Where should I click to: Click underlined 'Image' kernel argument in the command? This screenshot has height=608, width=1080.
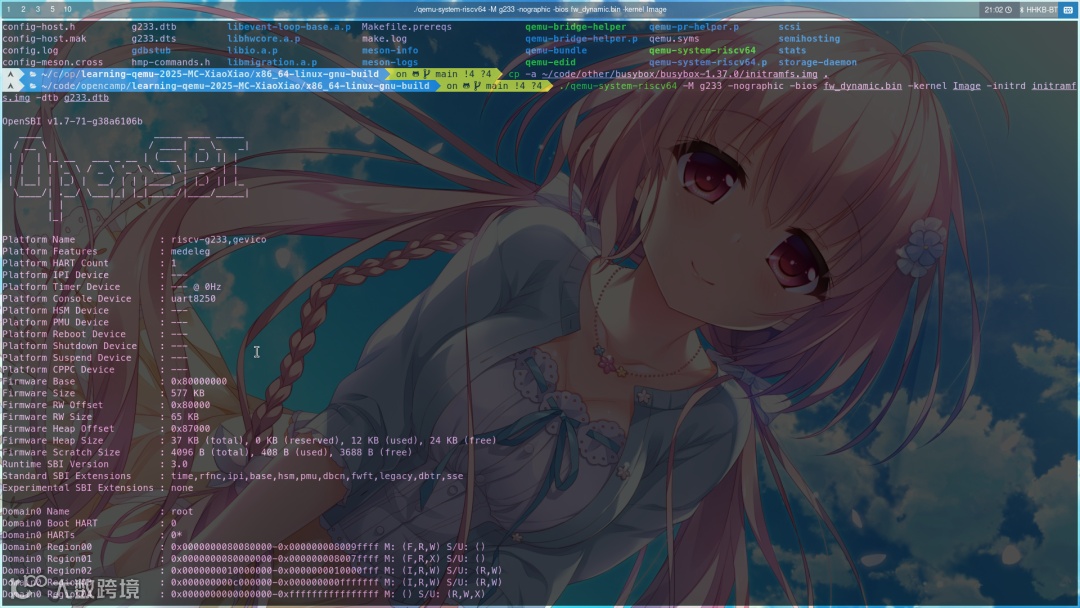pos(966,86)
